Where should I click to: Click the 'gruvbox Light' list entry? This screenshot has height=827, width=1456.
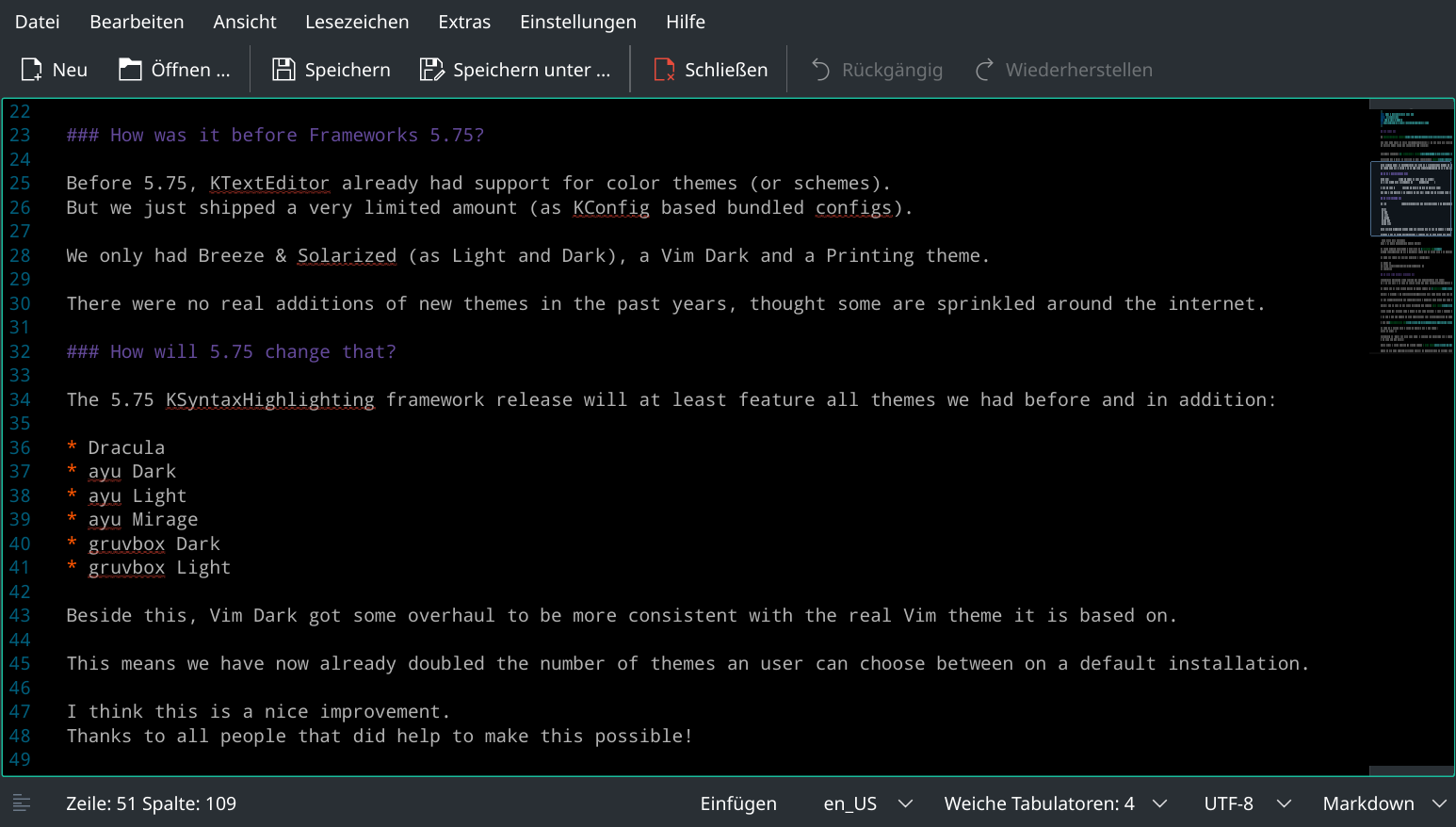tap(159, 567)
